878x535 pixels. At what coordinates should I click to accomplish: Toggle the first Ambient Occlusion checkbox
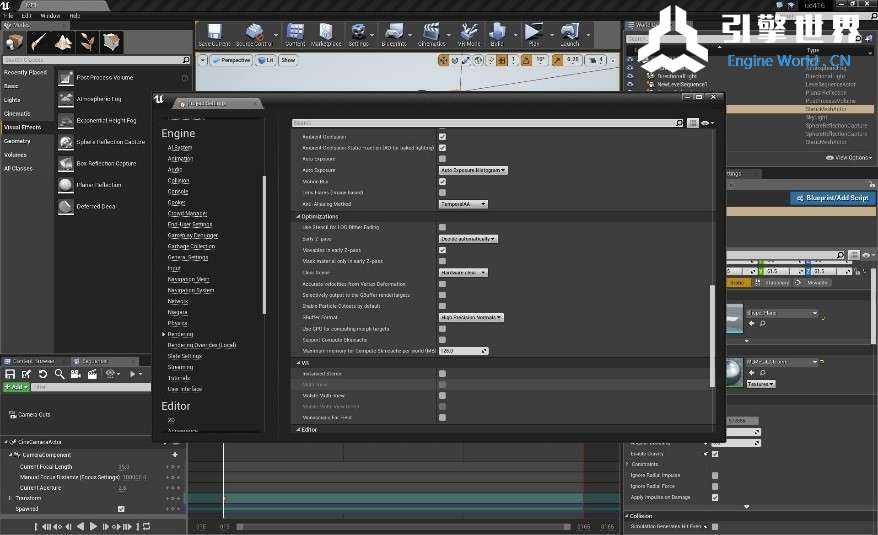(442, 137)
